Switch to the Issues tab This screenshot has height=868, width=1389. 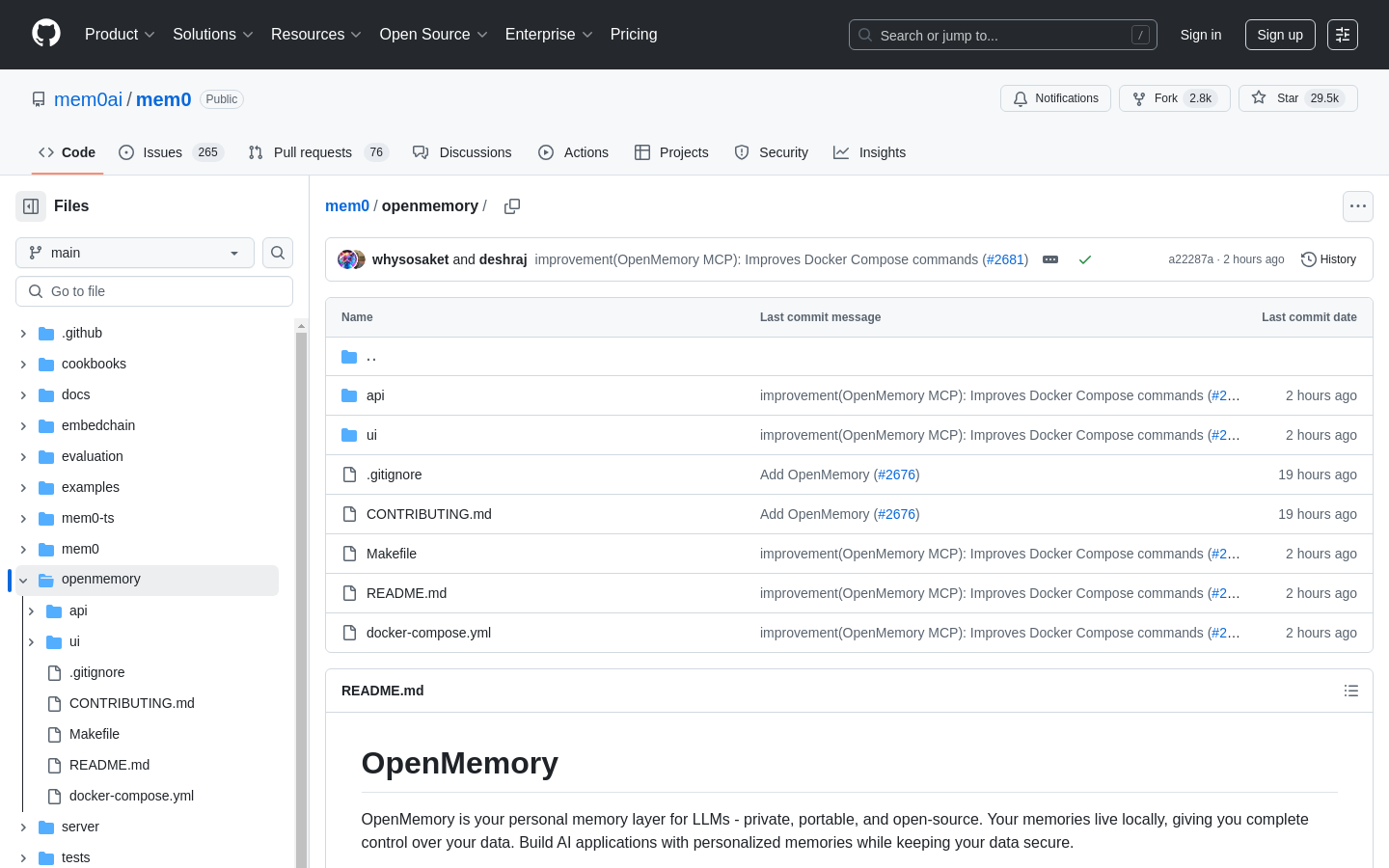tap(171, 152)
